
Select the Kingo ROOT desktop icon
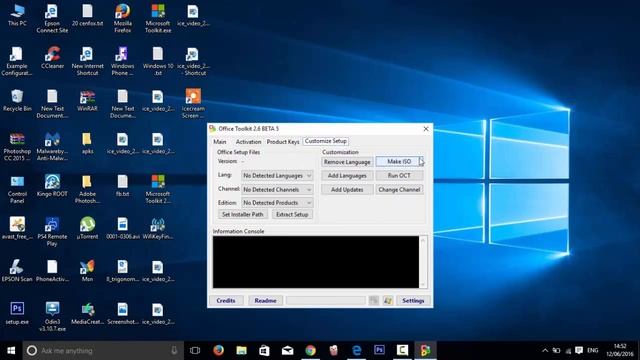52,186
